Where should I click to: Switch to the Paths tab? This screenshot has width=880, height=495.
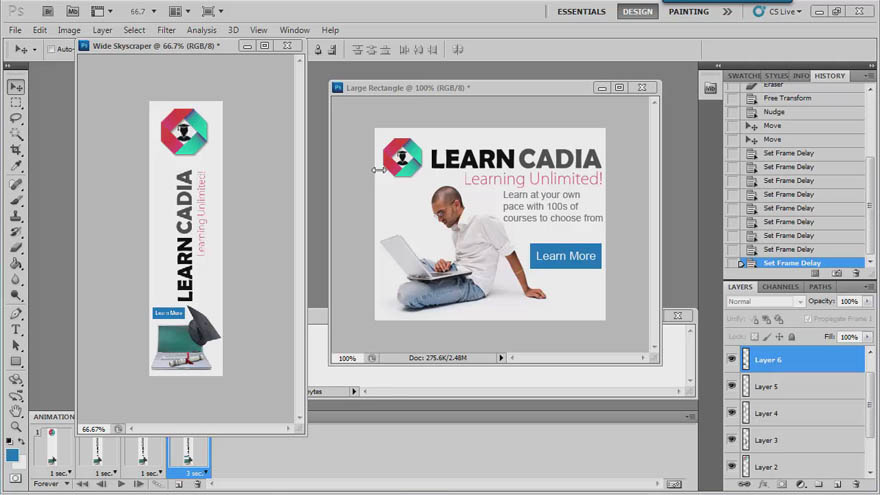point(820,287)
